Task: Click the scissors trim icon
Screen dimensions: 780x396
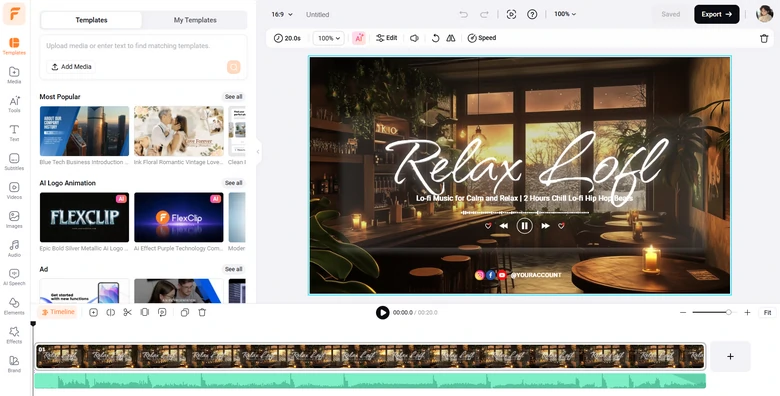Action: click(x=127, y=312)
